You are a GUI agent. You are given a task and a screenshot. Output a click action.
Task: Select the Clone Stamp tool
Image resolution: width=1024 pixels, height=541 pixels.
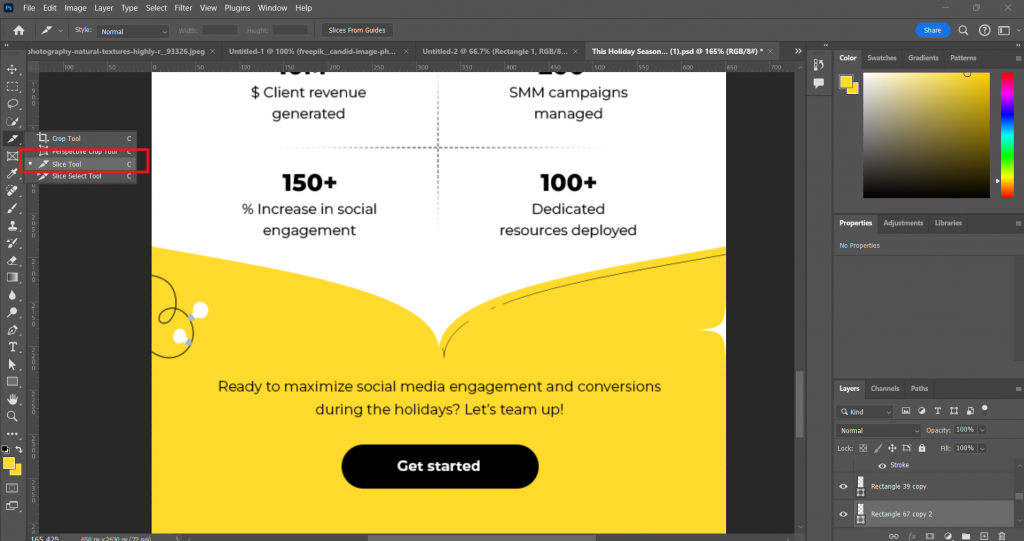12,225
